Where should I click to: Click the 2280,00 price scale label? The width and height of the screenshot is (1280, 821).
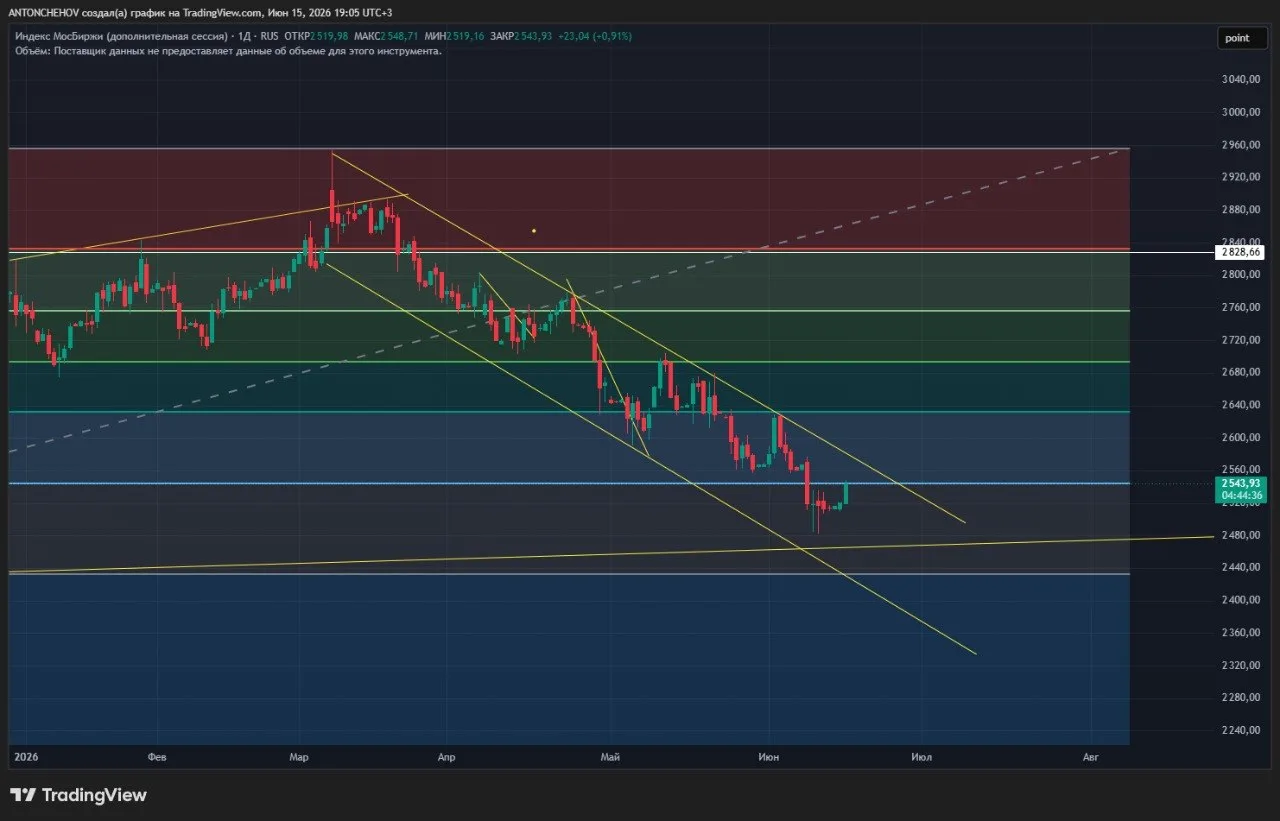(1243, 697)
